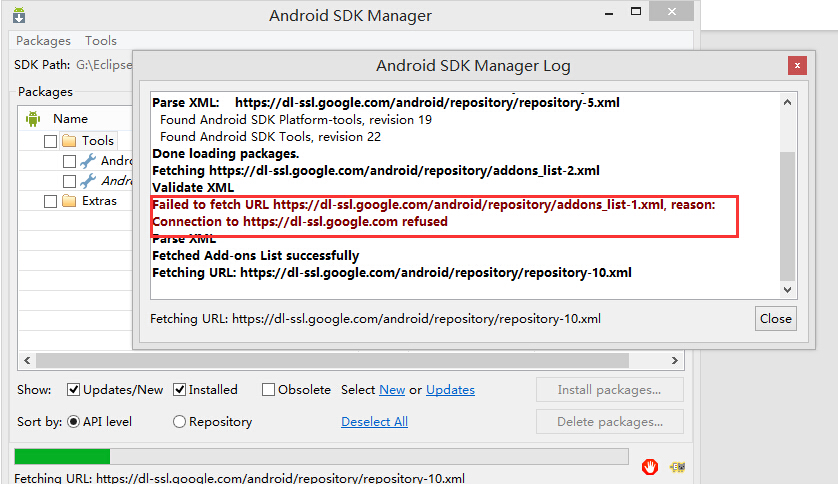Click the log scrollbar down arrow
Viewport: 838px width, 487px height.
pyautogui.click(x=787, y=290)
